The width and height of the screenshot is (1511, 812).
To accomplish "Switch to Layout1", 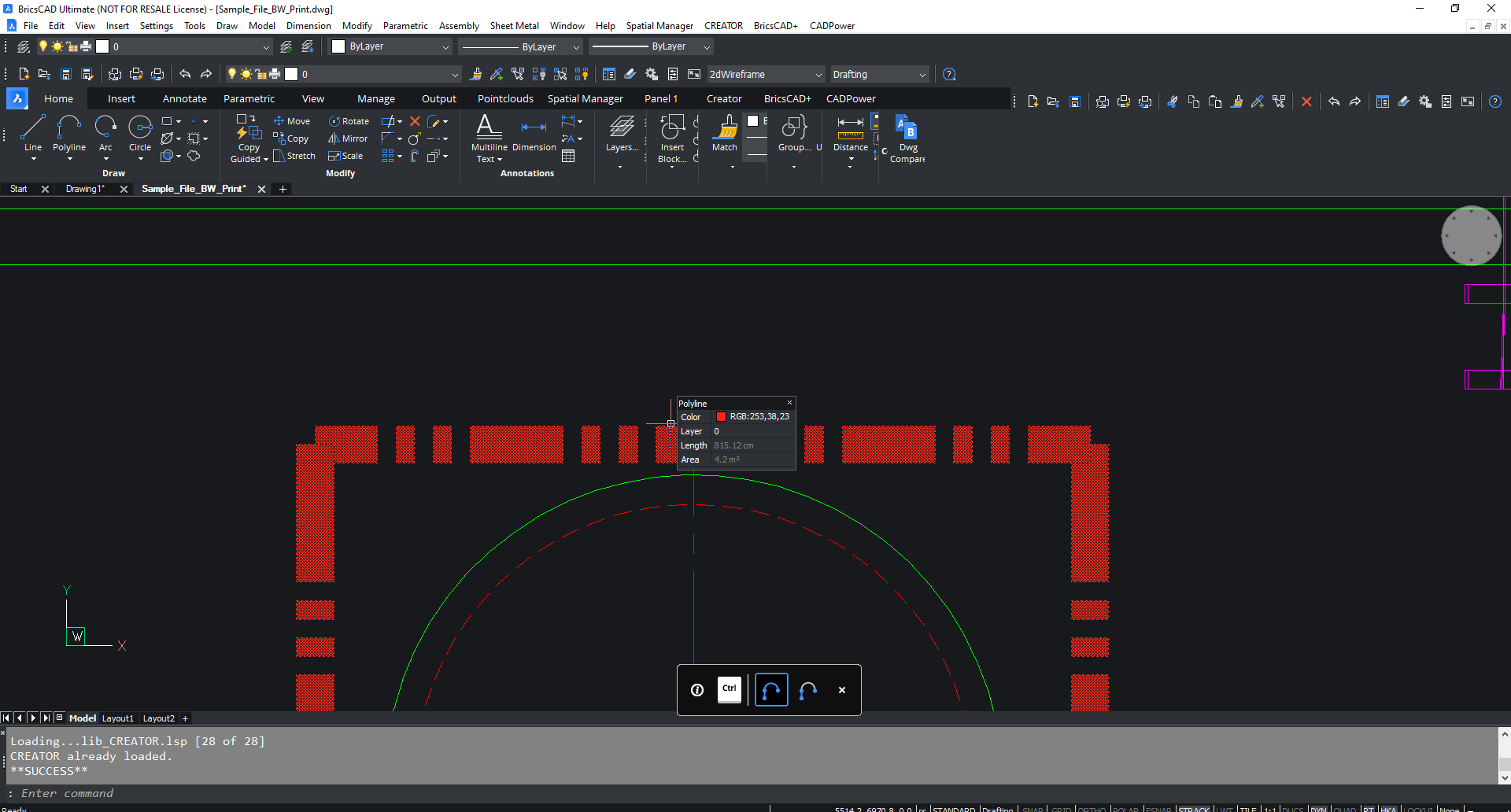I will pyautogui.click(x=118, y=718).
